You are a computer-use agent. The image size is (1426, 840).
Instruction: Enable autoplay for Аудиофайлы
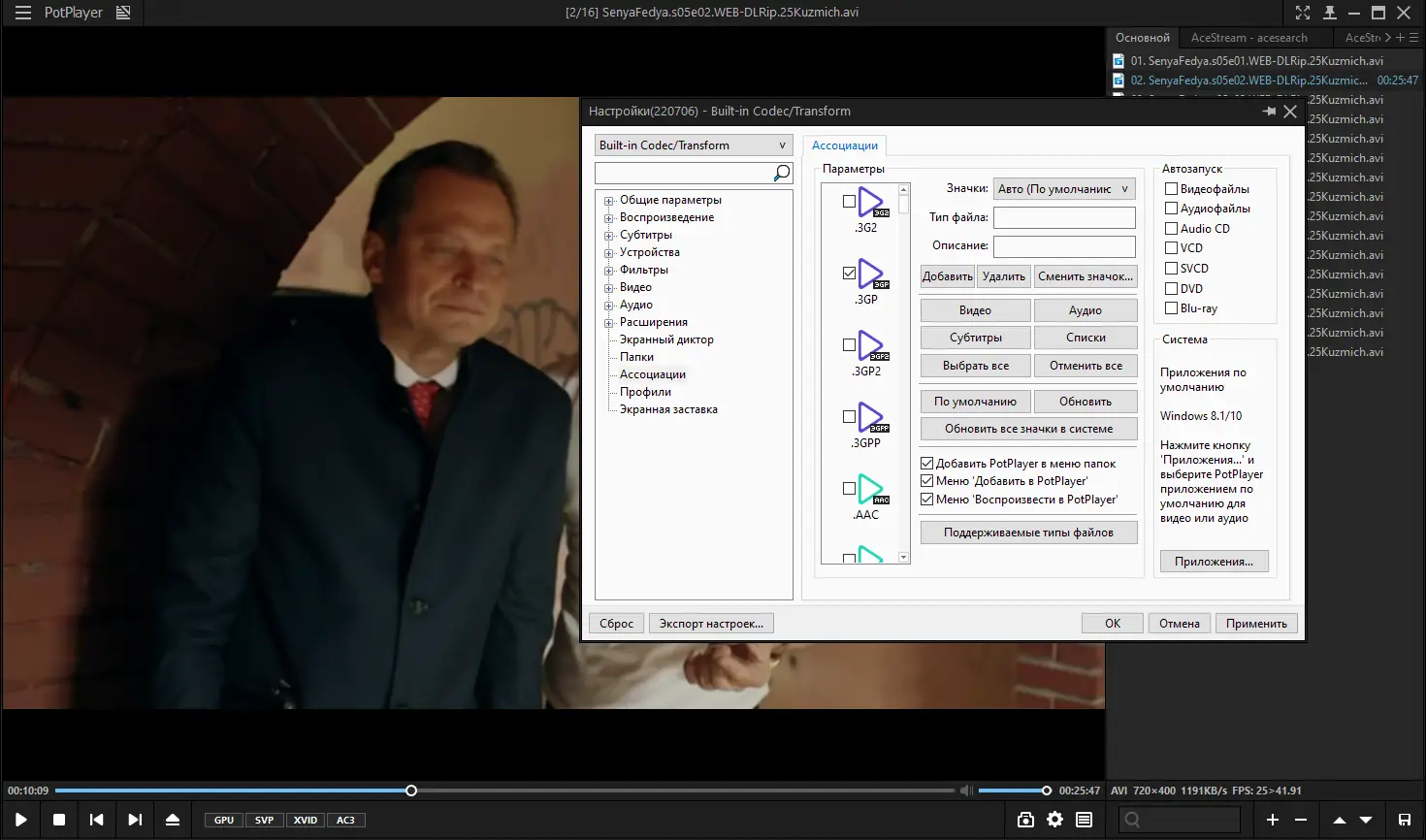tap(1171, 209)
